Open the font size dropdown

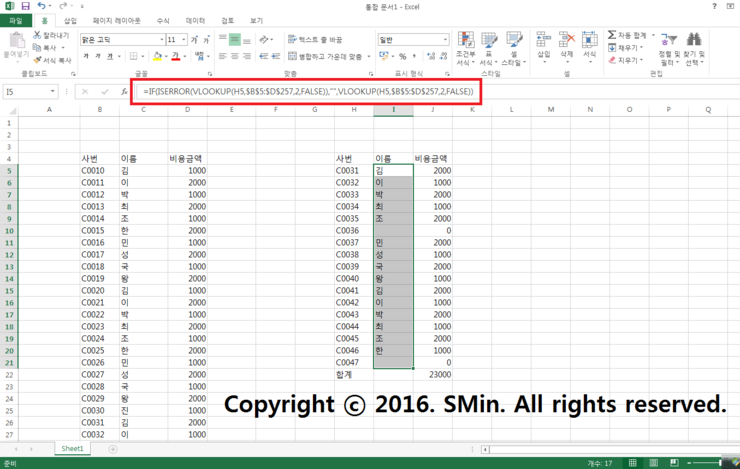184,40
